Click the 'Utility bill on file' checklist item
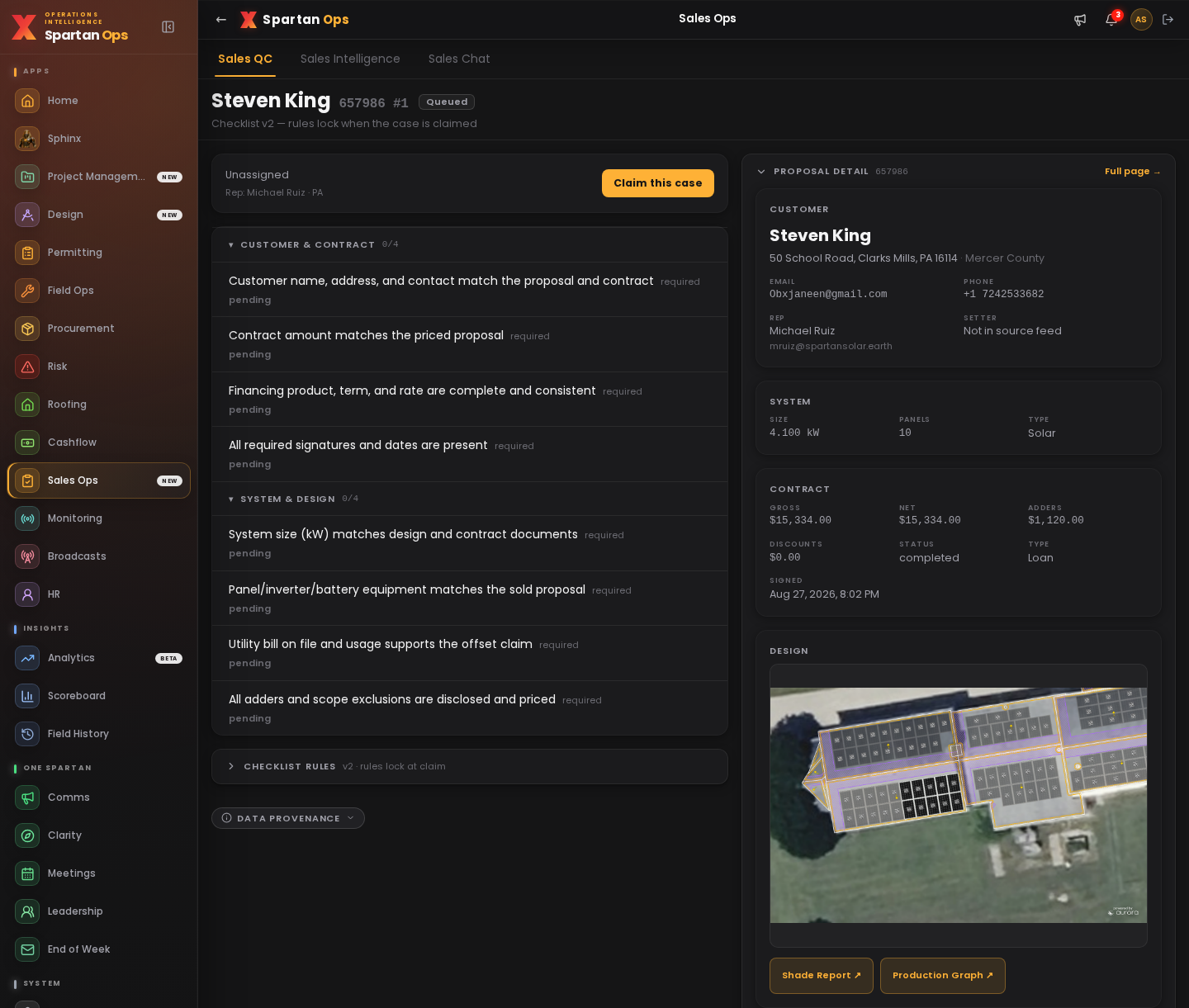1189x1008 pixels. point(470,653)
